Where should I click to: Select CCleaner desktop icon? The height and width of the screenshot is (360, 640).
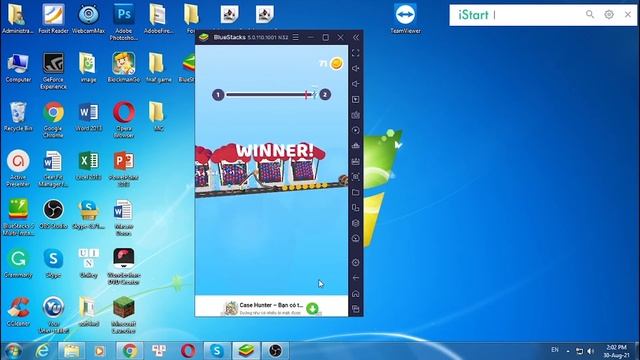point(18,312)
